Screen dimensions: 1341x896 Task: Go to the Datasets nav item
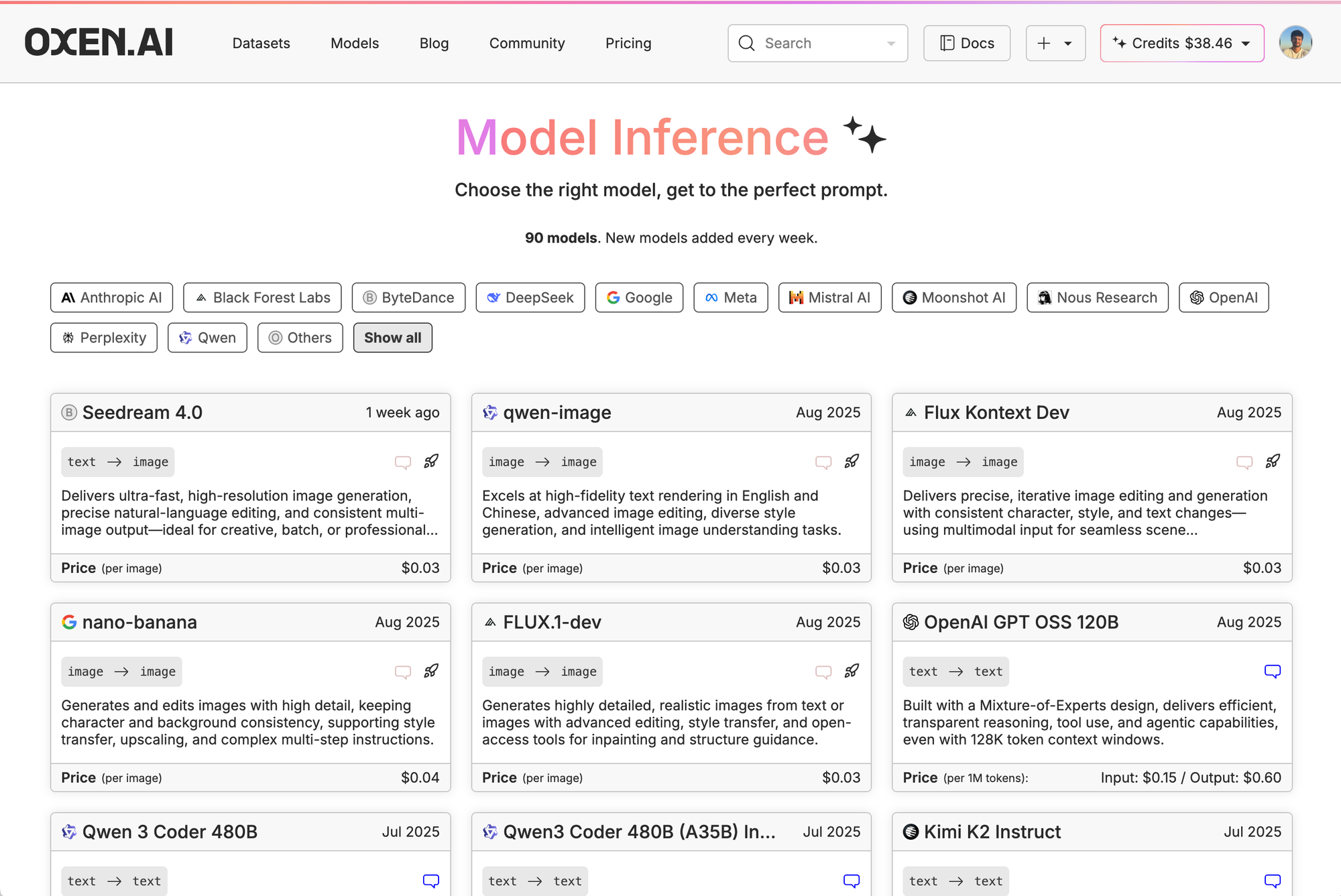(261, 43)
